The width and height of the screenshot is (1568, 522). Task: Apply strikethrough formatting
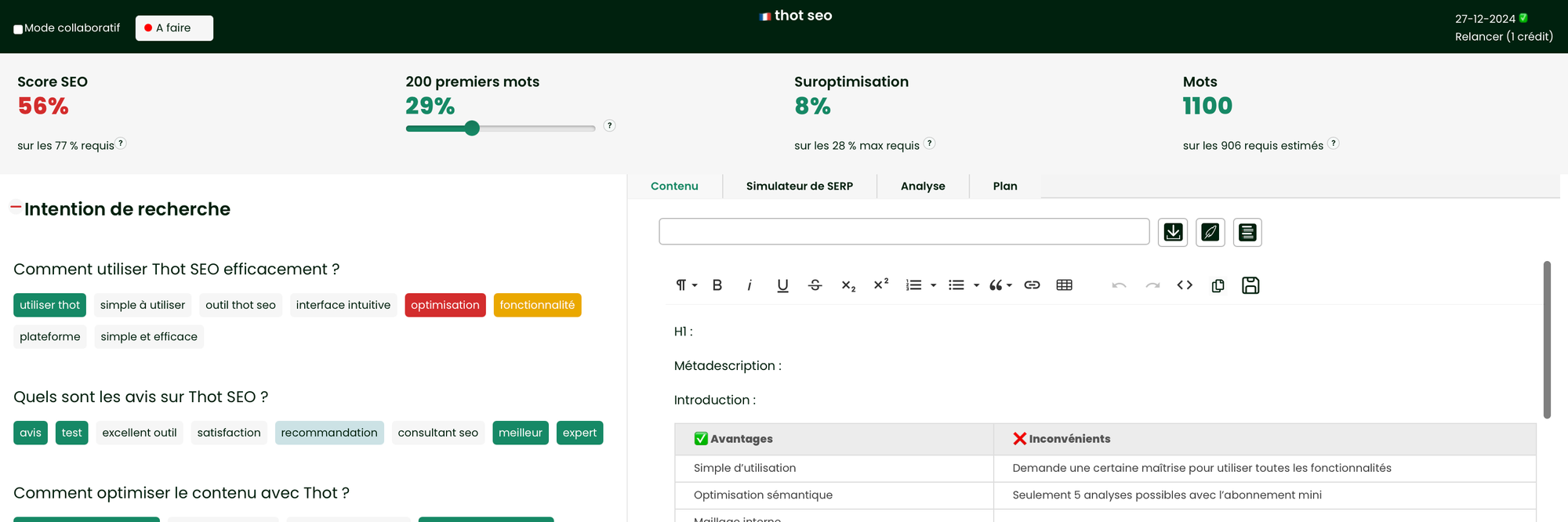815,285
